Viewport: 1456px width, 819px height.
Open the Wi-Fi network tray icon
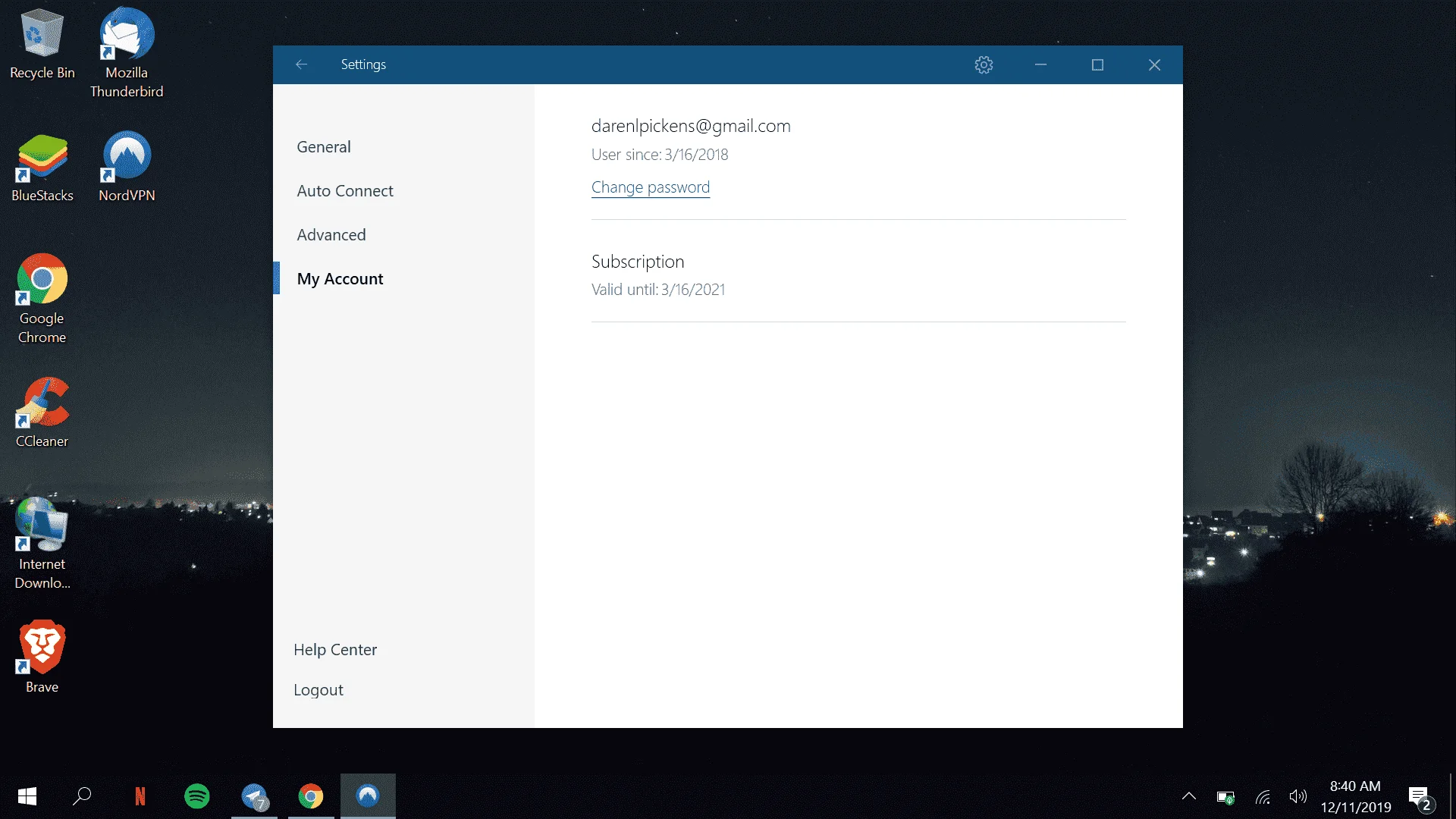coord(1263,797)
